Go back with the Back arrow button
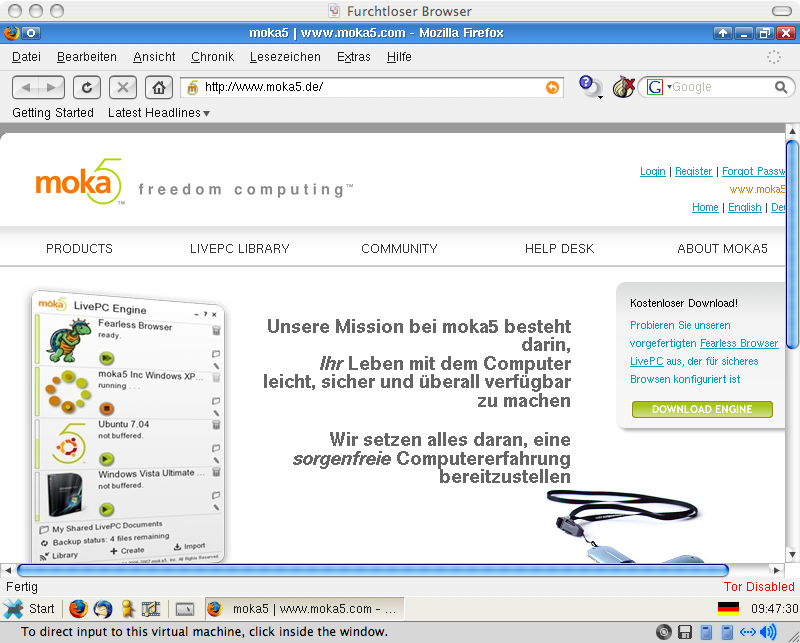This screenshot has height=643, width=800. [x=26, y=87]
